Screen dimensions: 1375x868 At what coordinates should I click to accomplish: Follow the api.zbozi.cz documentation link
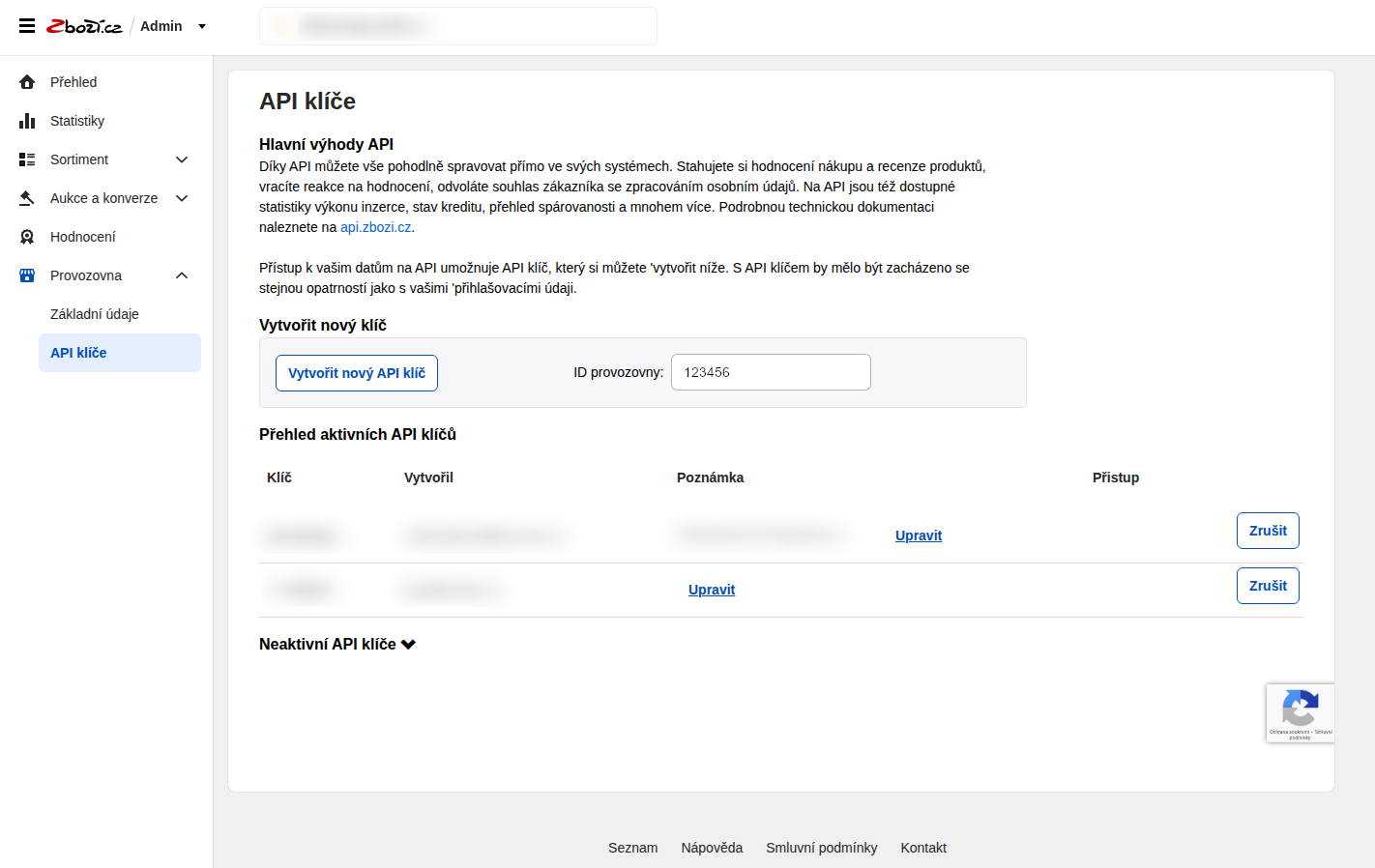pyautogui.click(x=375, y=227)
